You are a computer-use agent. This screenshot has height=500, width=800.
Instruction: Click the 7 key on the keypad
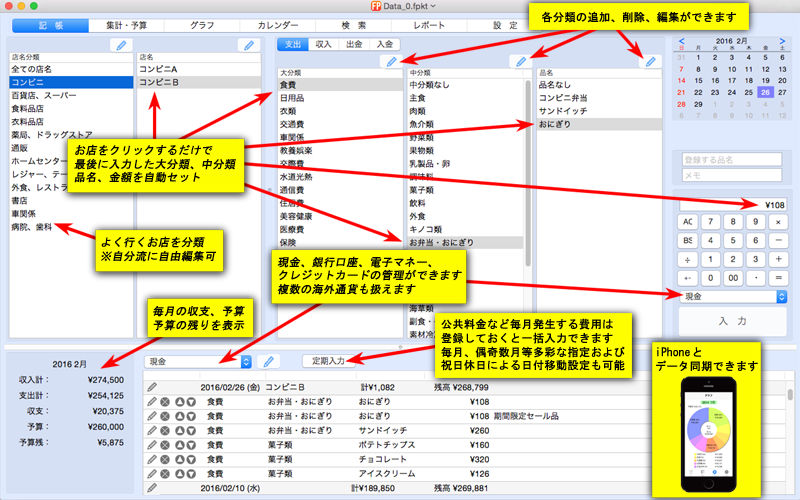710,222
